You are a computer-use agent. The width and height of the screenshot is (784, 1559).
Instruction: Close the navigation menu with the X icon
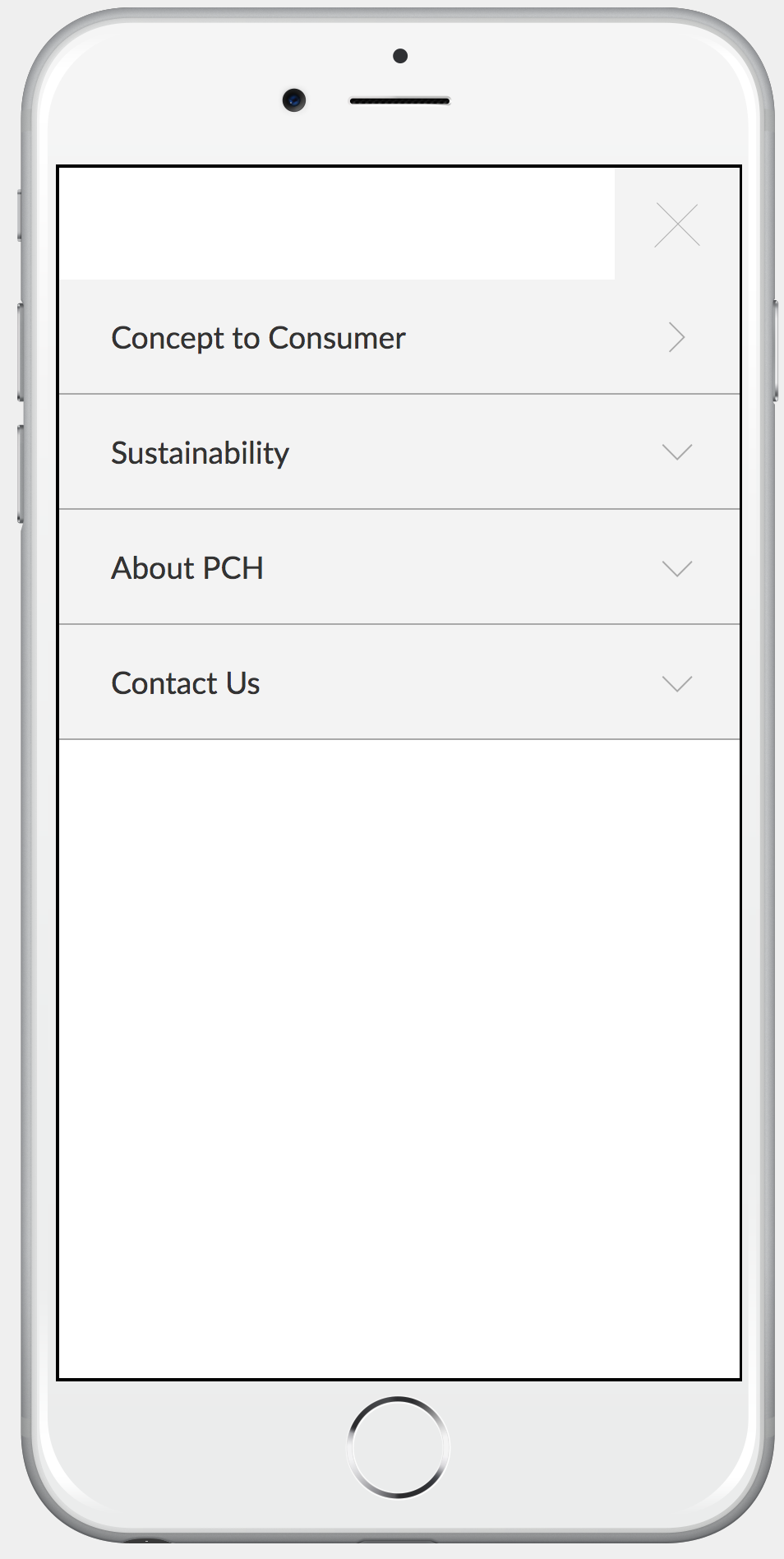click(x=677, y=224)
